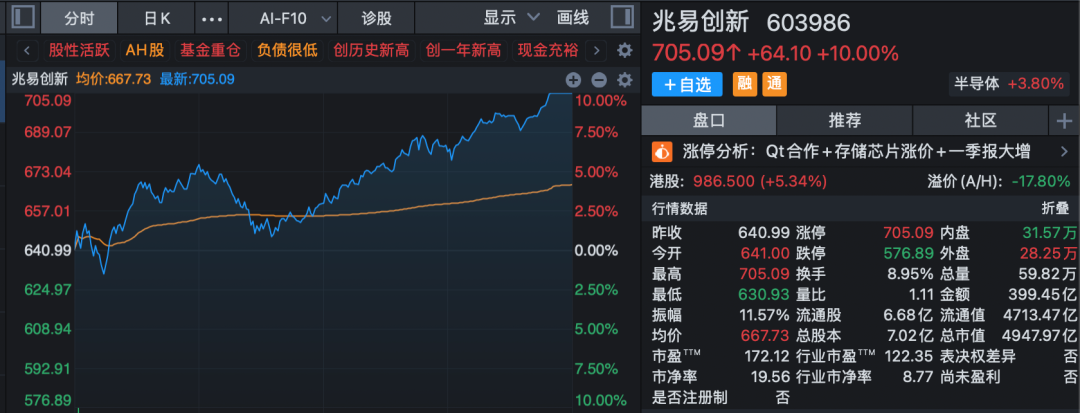The image size is (1080, 413).
Task: Click the 640.99 previous close axis label
Action: point(48,251)
